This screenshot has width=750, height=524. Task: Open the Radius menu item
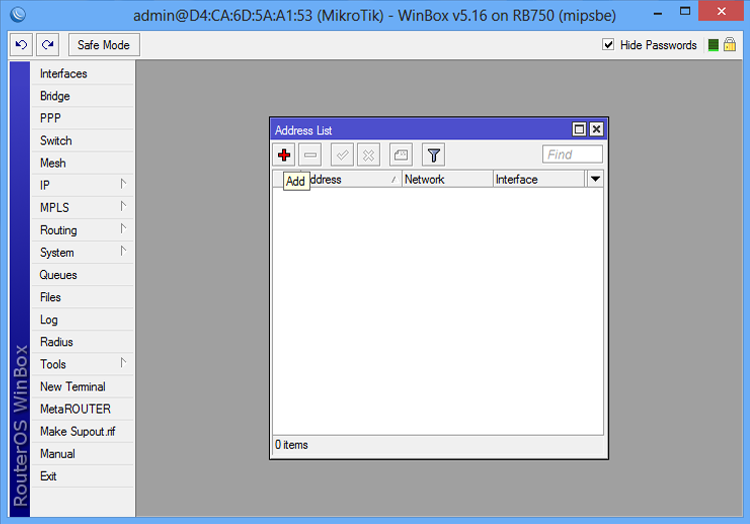pyautogui.click(x=82, y=342)
